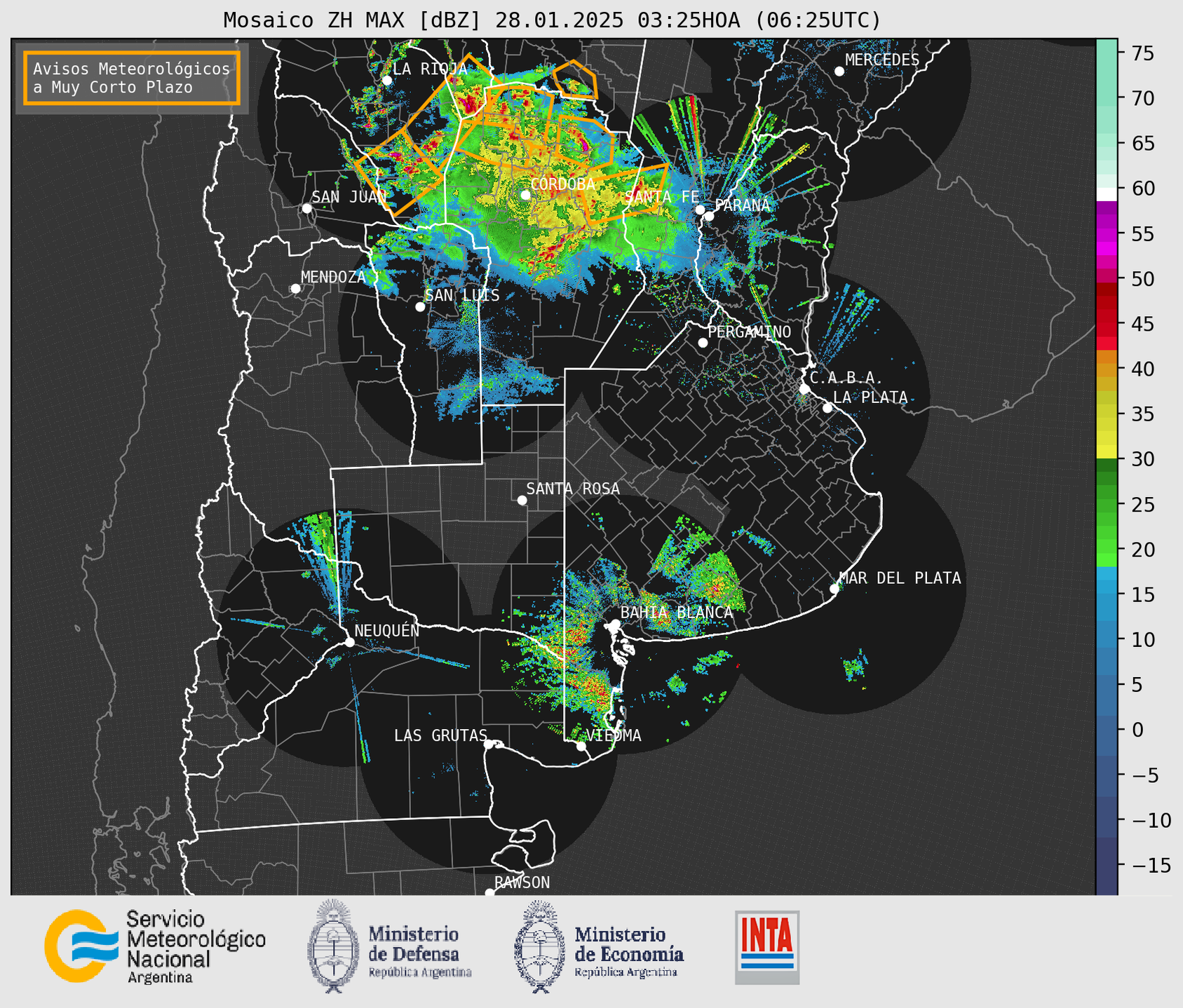Click the SAN JUAN city marker dot

(x=306, y=208)
